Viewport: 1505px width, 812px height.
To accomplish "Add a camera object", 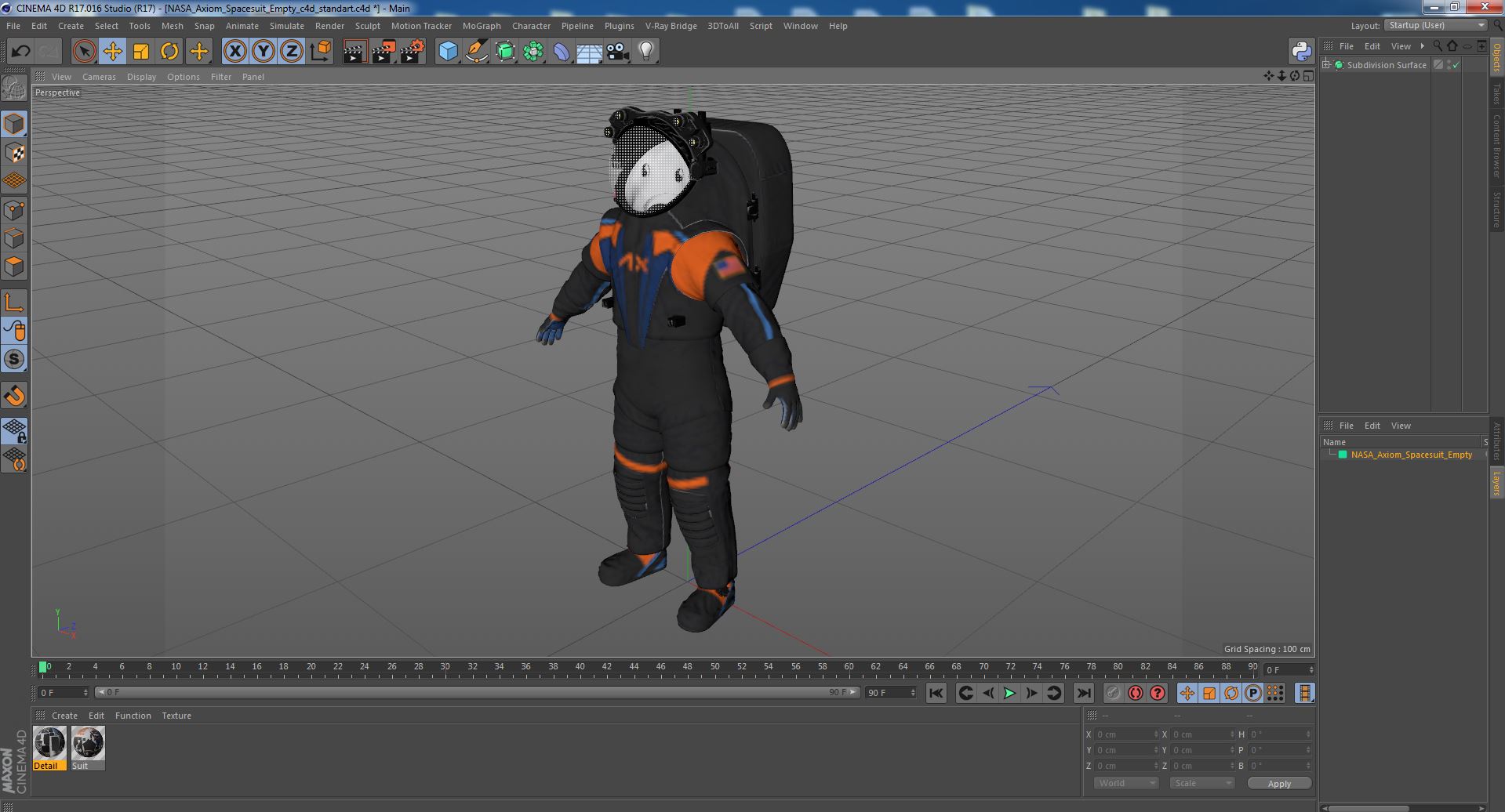I will (x=617, y=52).
